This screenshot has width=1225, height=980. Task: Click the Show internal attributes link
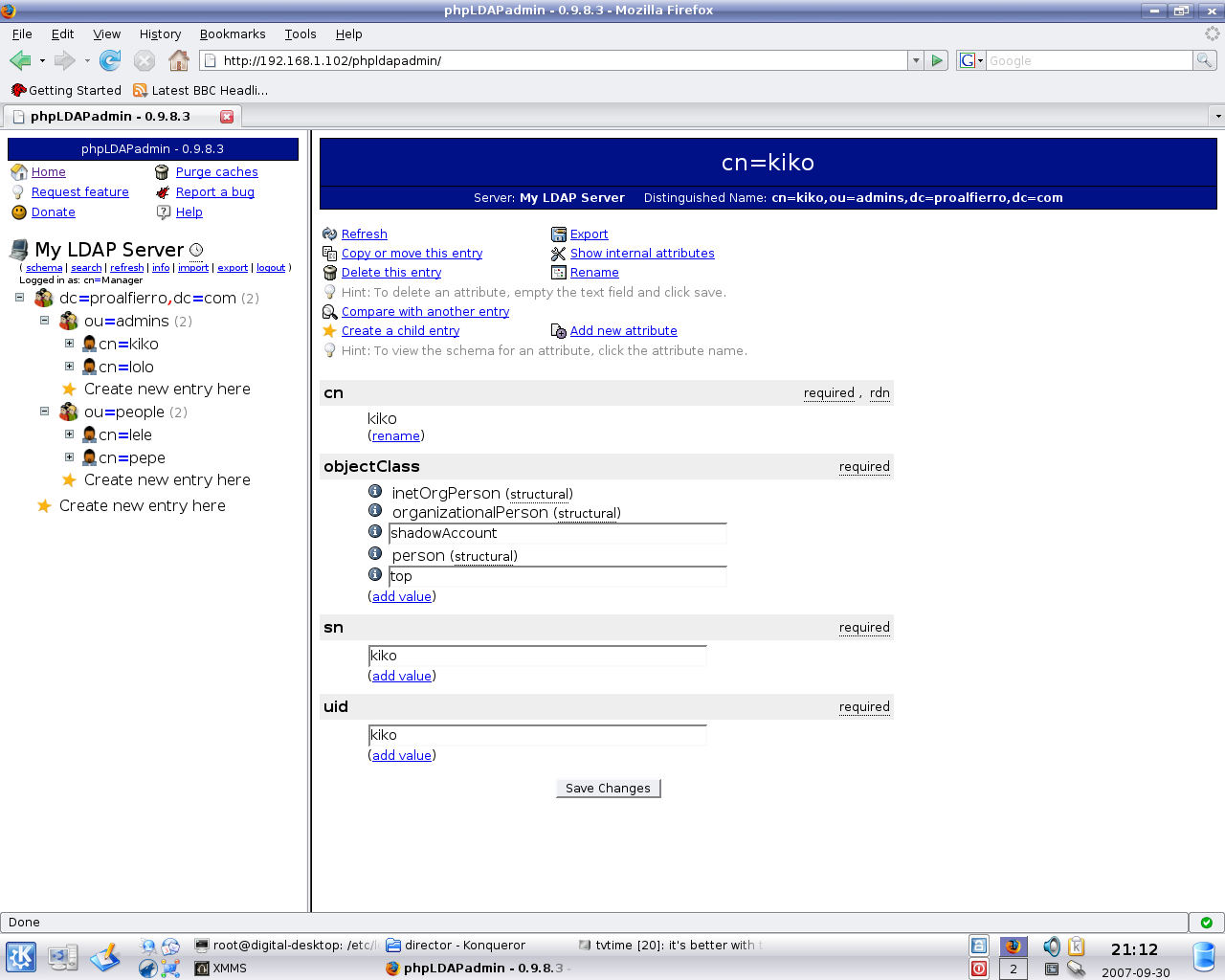pyautogui.click(x=642, y=254)
